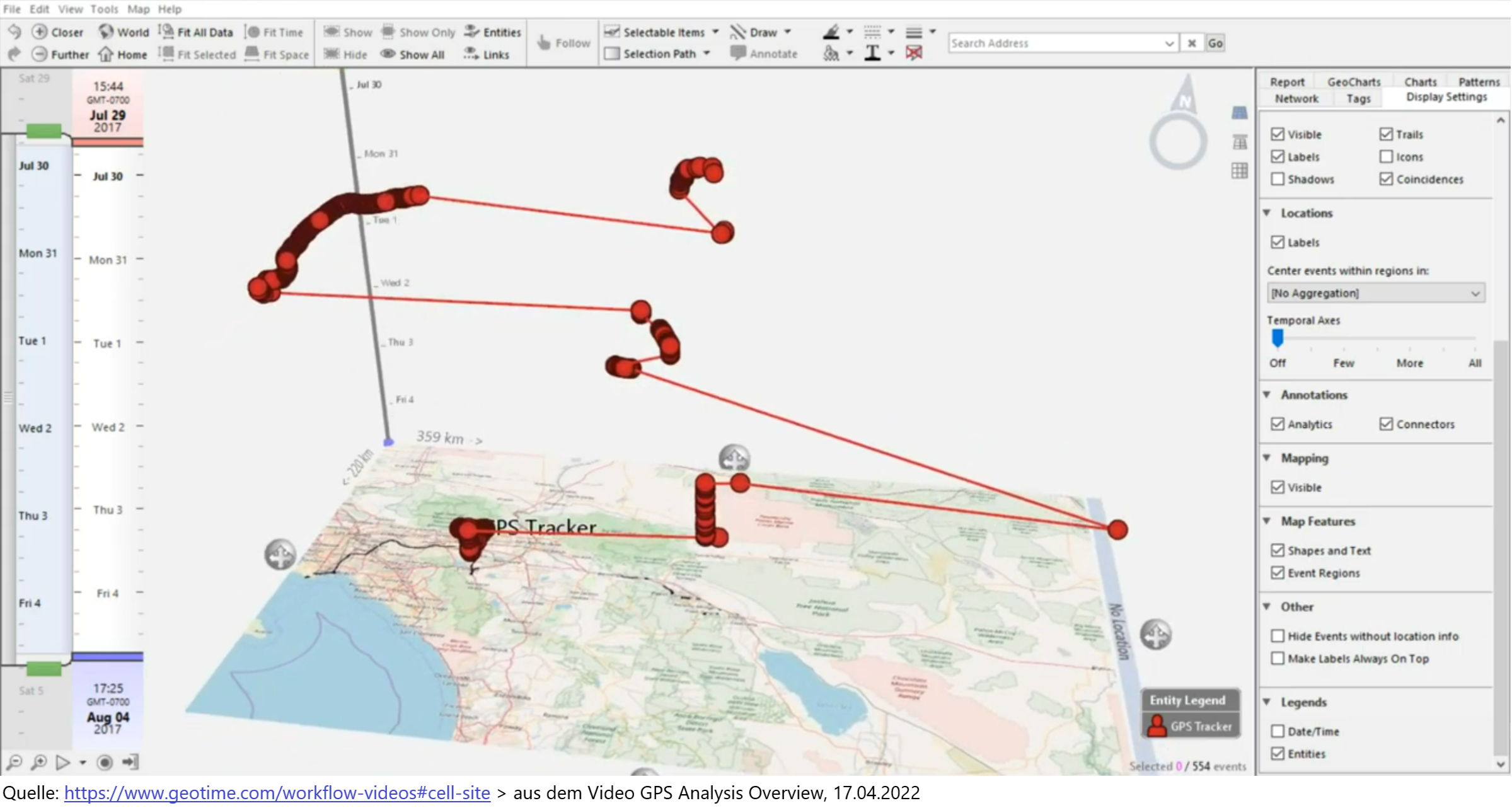
Task: Open Selectable Items dropdown arrow
Action: click(x=715, y=32)
